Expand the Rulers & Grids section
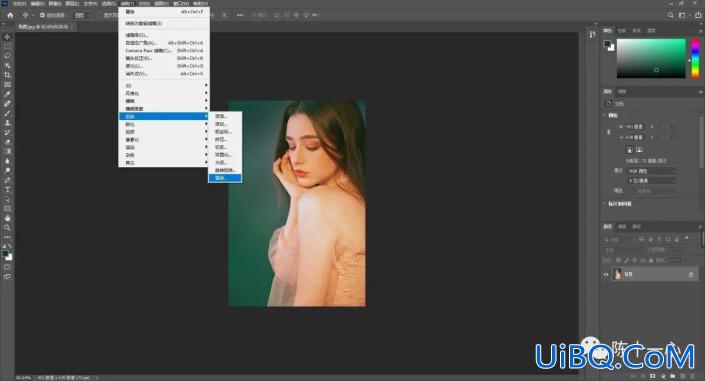705x381 pixels. click(604, 204)
